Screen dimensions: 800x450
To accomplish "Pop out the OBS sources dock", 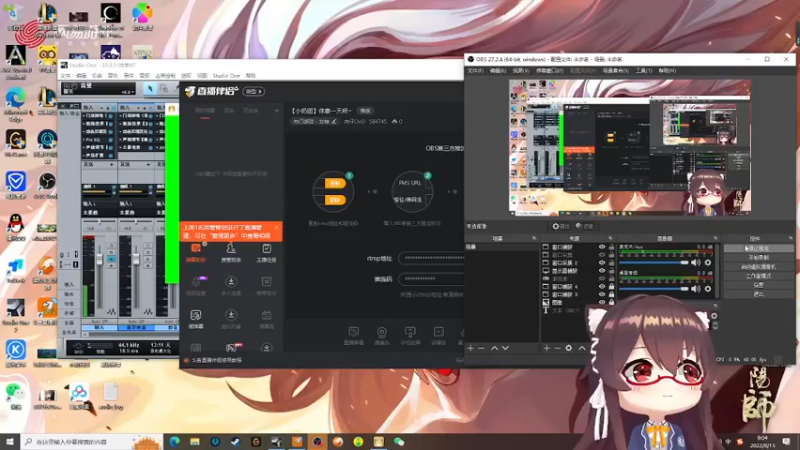I will point(610,238).
